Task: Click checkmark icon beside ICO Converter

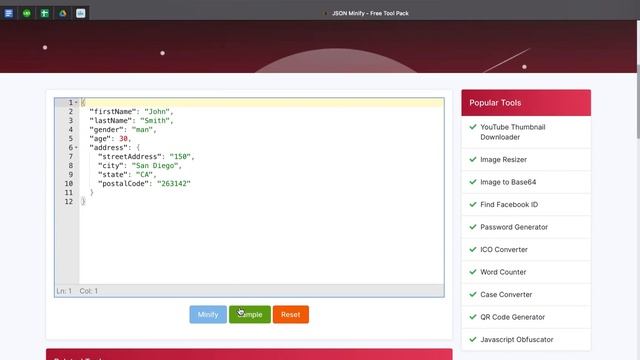Action: point(473,249)
